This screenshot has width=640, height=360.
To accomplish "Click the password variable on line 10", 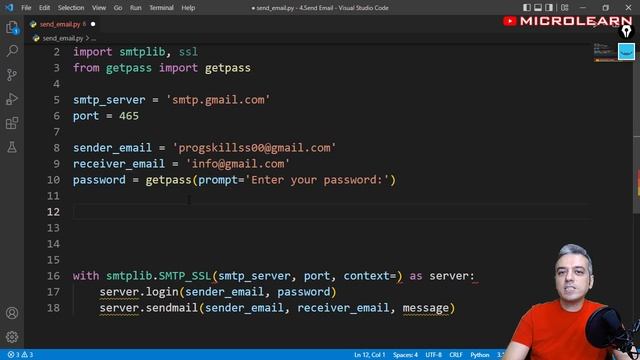I will tap(99, 180).
